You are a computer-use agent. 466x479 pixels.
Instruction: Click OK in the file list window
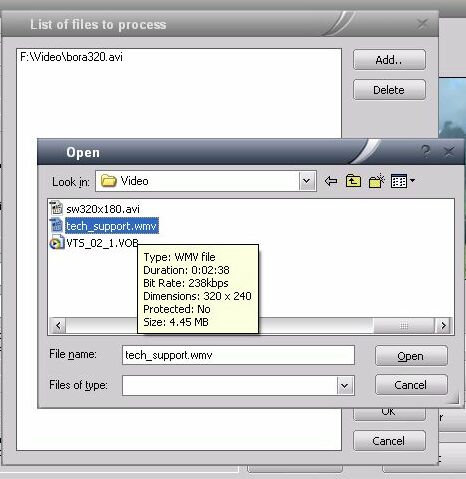click(x=389, y=413)
